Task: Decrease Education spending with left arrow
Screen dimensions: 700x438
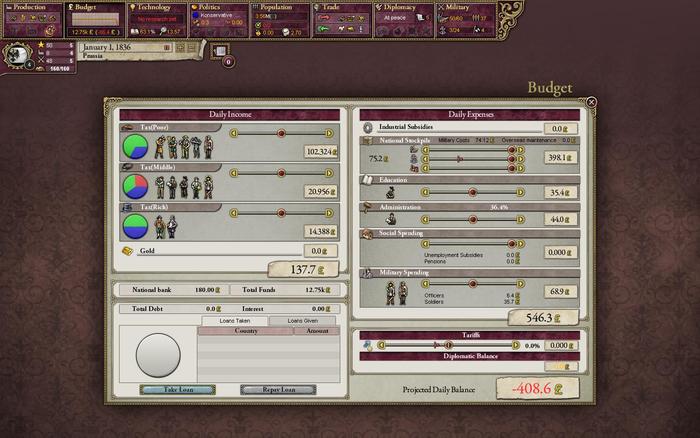Action: tap(425, 192)
